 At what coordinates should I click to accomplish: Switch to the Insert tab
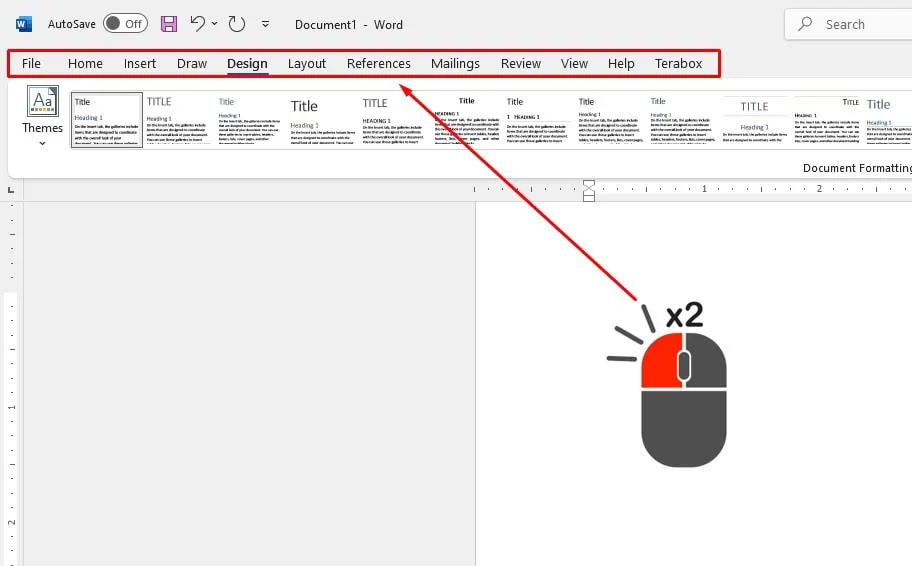[140, 63]
